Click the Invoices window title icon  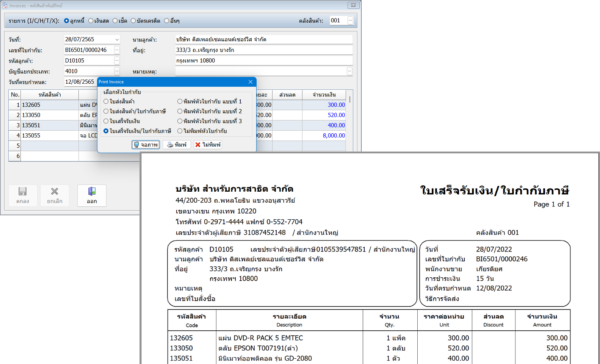coord(5,5)
